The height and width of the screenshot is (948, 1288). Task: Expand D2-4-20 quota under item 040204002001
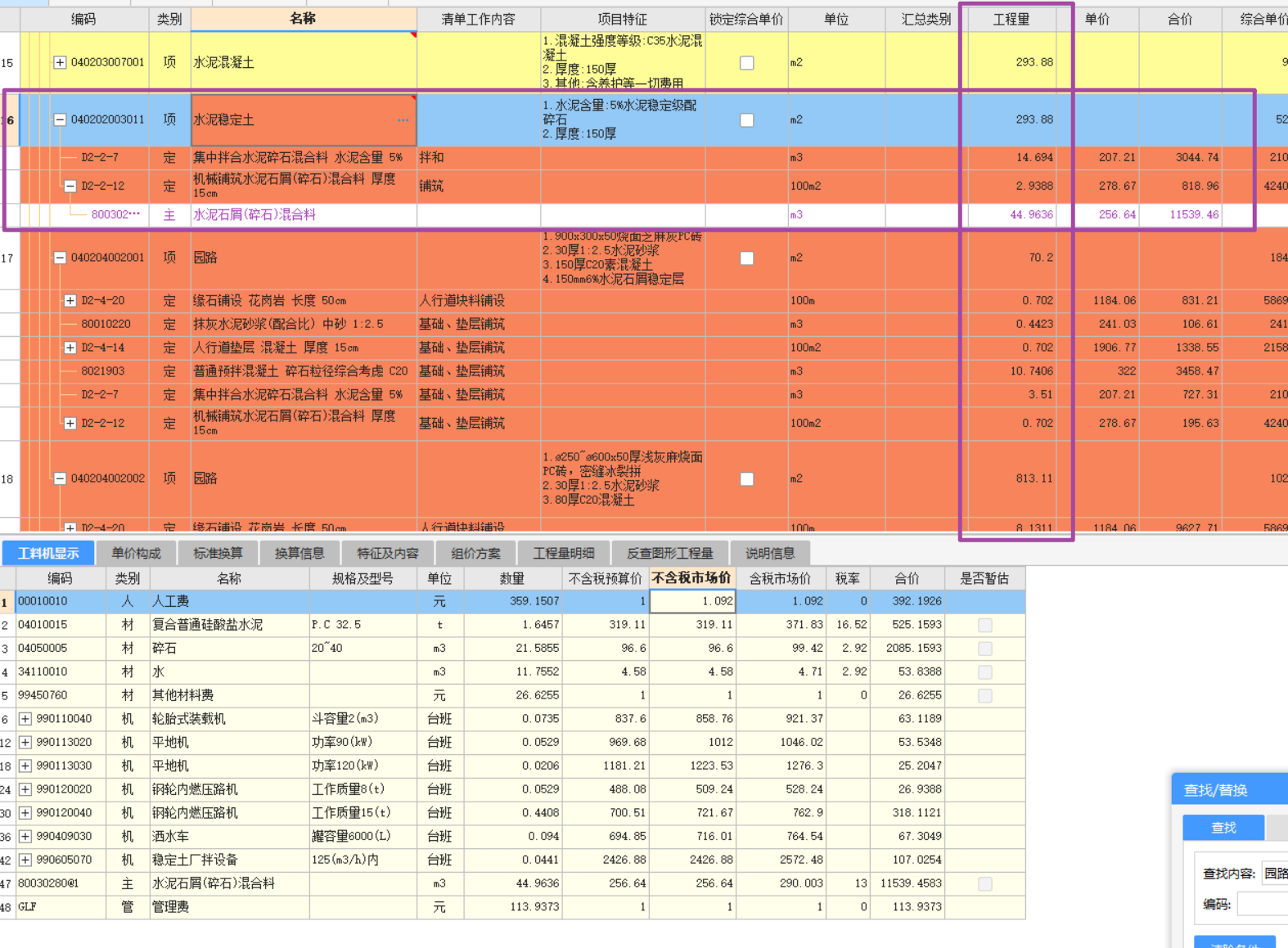tap(70, 301)
